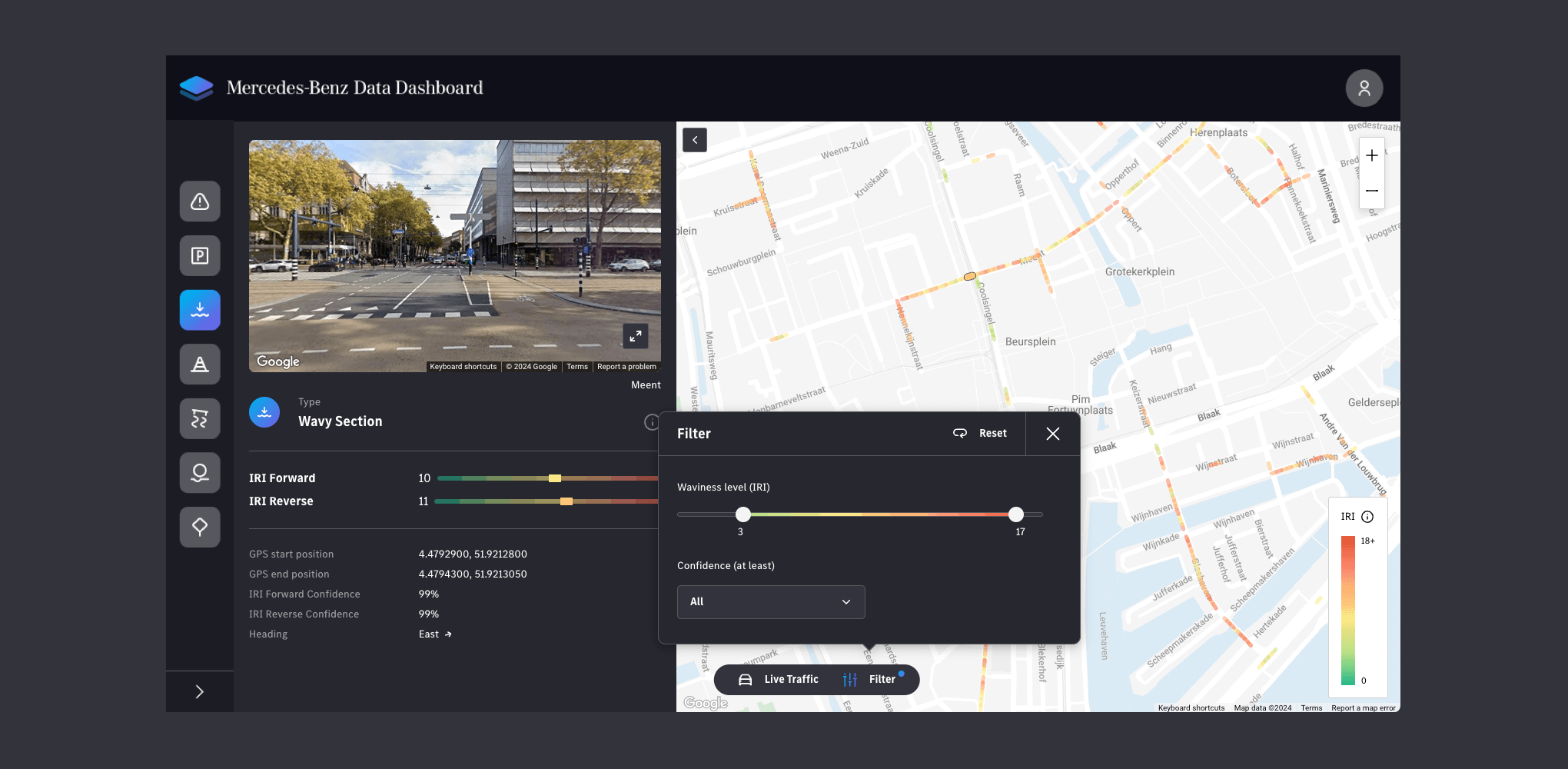Toggle Live Traffic on the map
The height and width of the screenshot is (769, 1568).
[779, 680]
